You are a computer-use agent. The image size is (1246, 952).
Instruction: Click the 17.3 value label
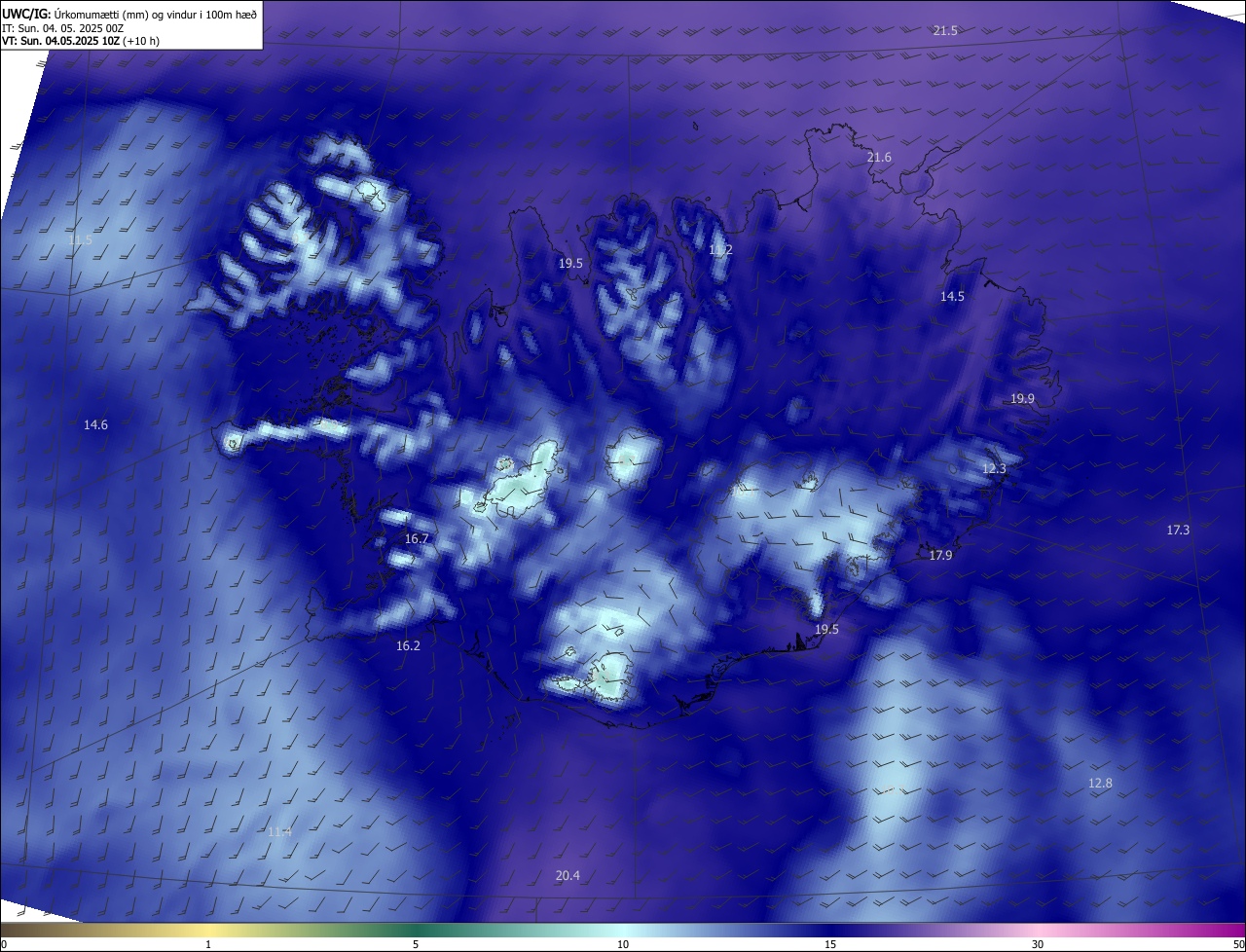(x=1178, y=530)
